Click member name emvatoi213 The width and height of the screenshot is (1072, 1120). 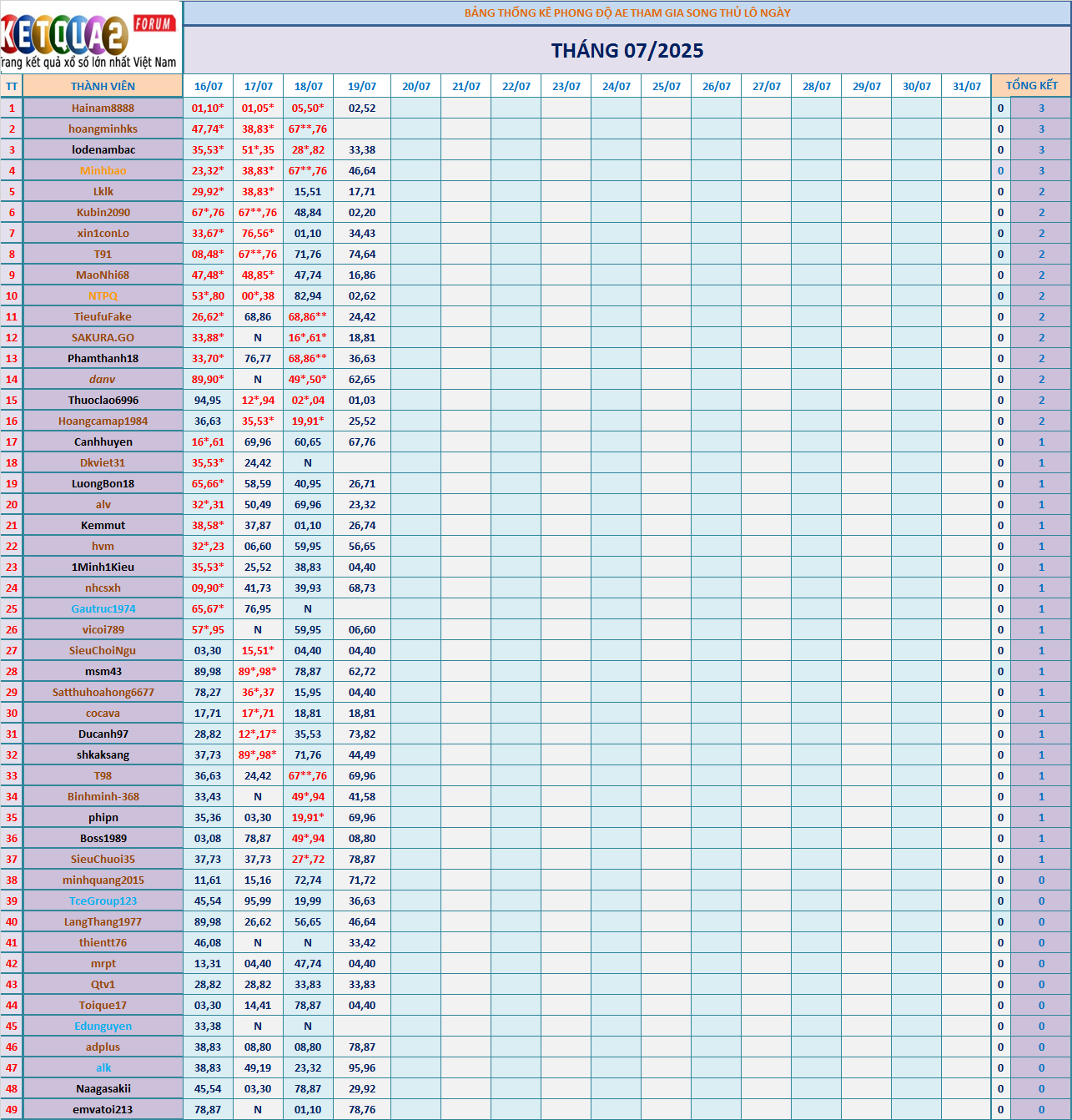[103, 1109]
